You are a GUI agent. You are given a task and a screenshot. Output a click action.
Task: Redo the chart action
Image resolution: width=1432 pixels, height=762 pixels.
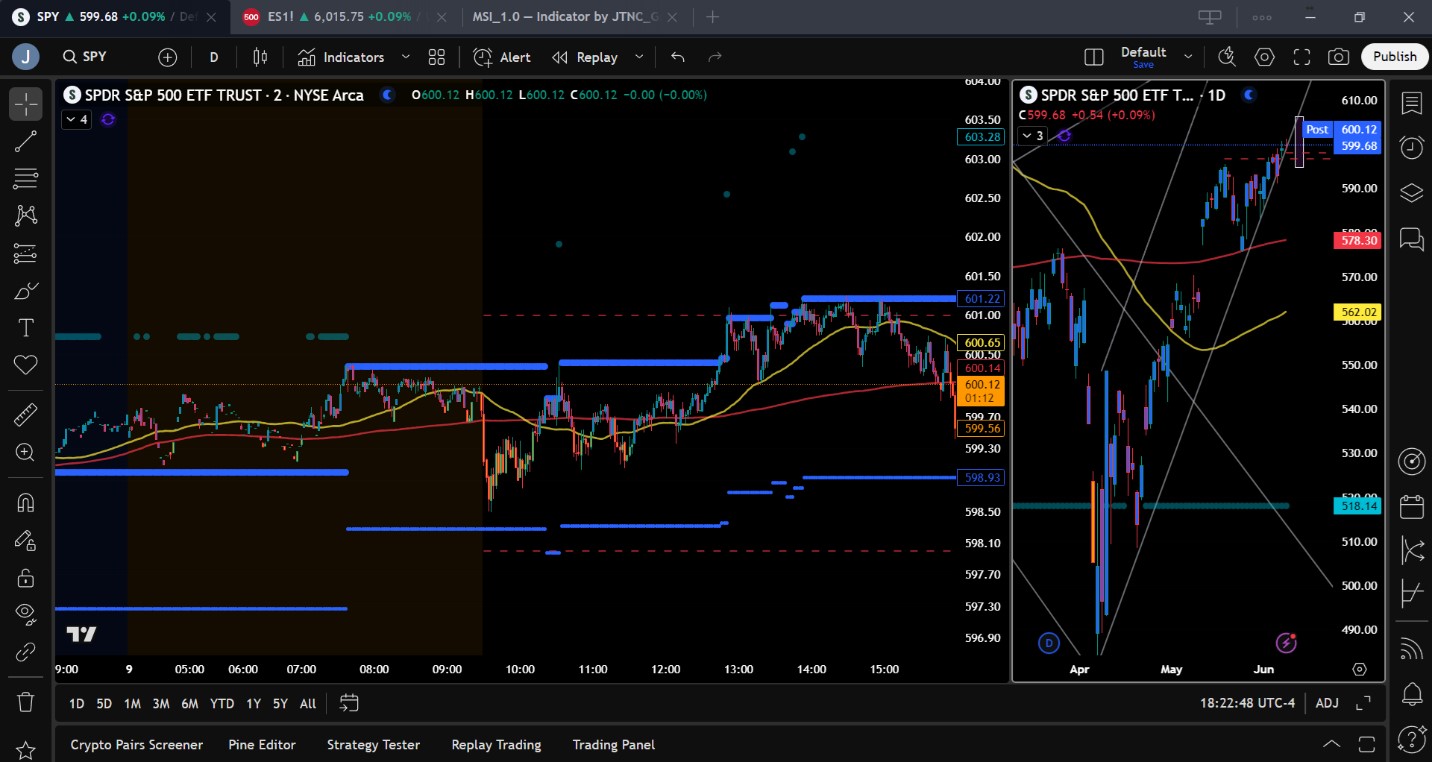pos(715,57)
